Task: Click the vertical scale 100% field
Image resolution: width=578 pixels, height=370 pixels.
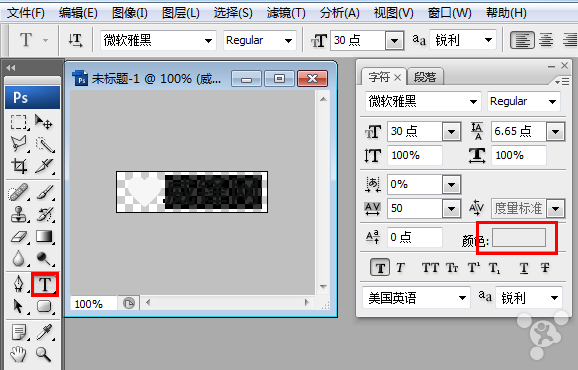Action: (x=414, y=155)
